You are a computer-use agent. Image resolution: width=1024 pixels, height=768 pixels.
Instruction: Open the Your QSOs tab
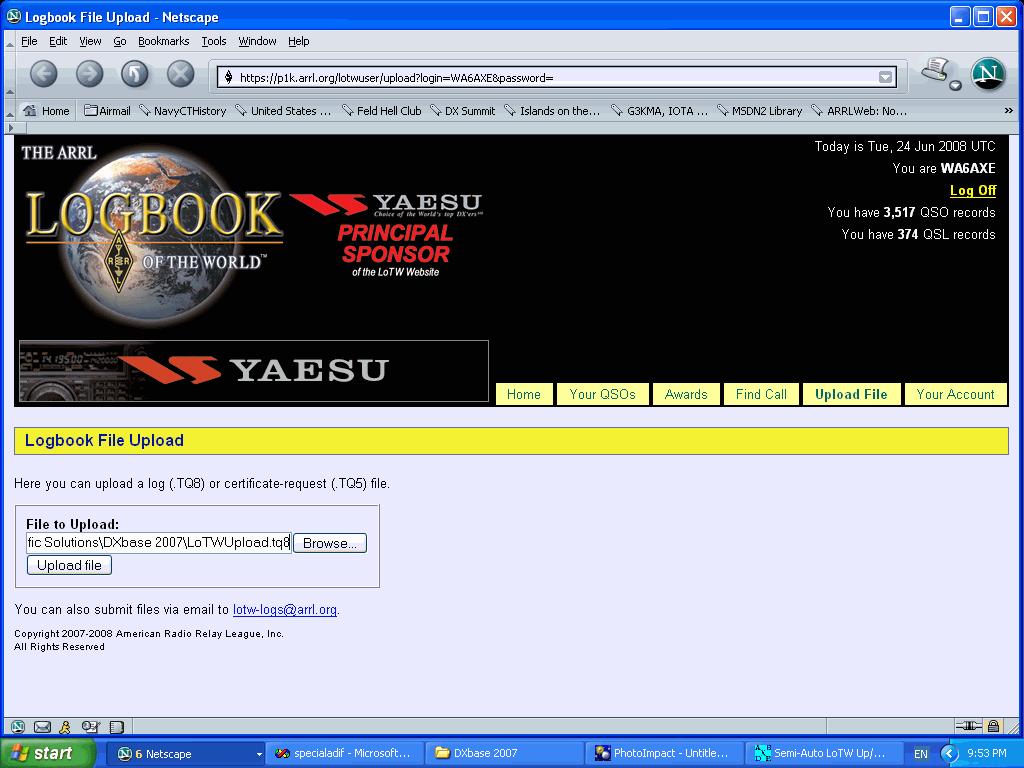click(x=602, y=394)
